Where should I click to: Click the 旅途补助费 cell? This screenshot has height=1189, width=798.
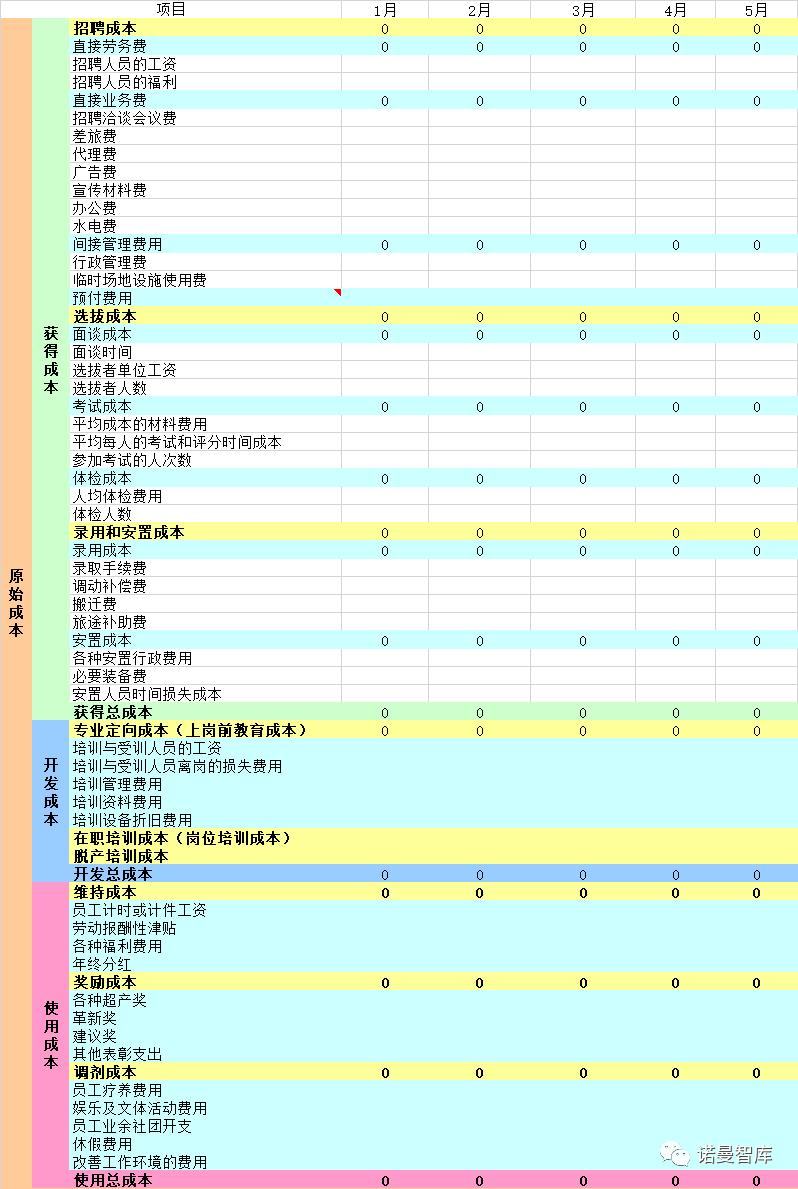(x=206, y=623)
